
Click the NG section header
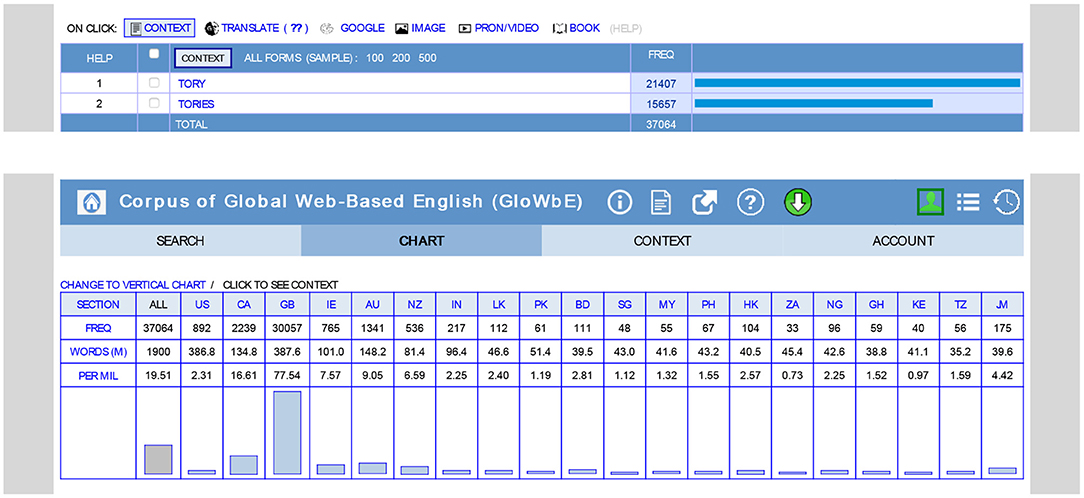pos(835,304)
